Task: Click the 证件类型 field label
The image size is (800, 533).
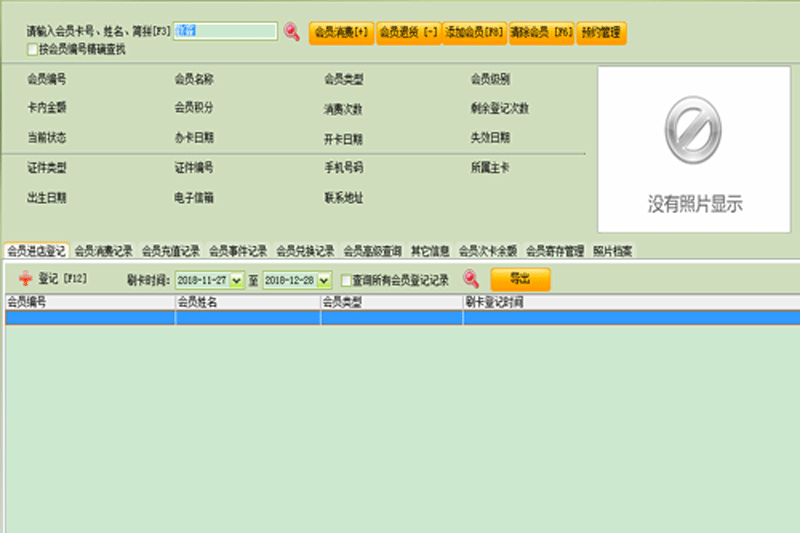Action: (x=47, y=168)
